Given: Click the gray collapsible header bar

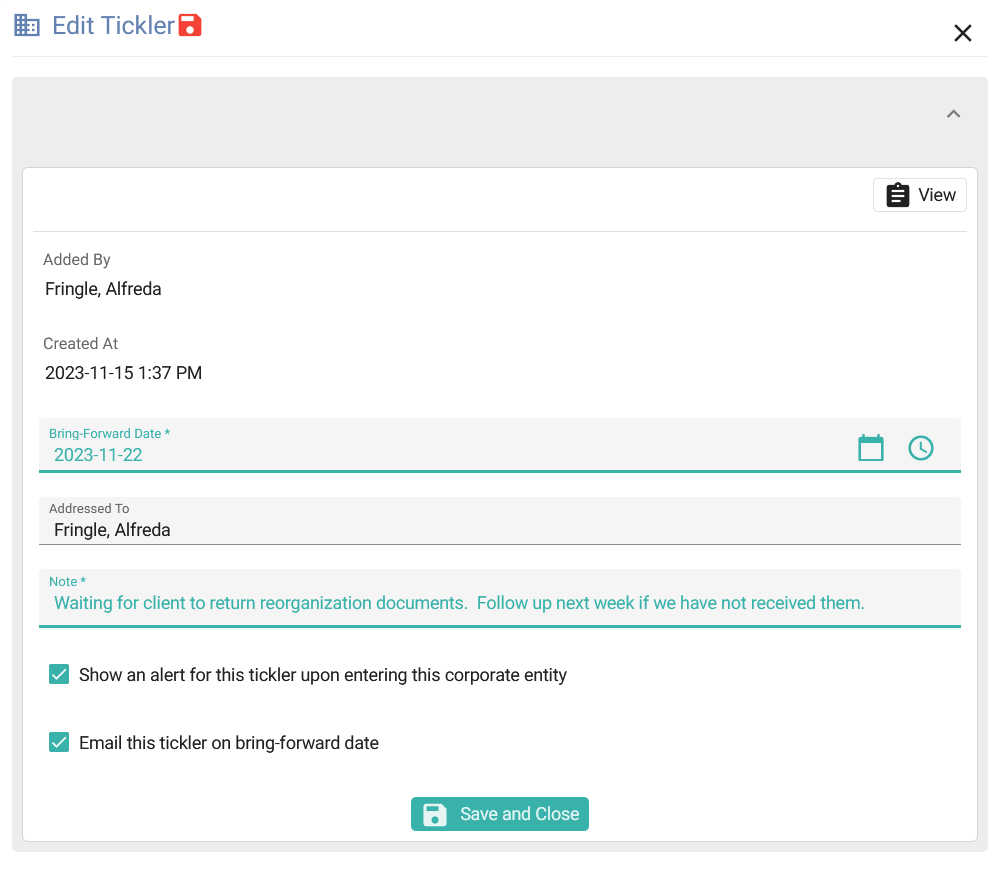Looking at the screenshot, I should pos(480,114).
